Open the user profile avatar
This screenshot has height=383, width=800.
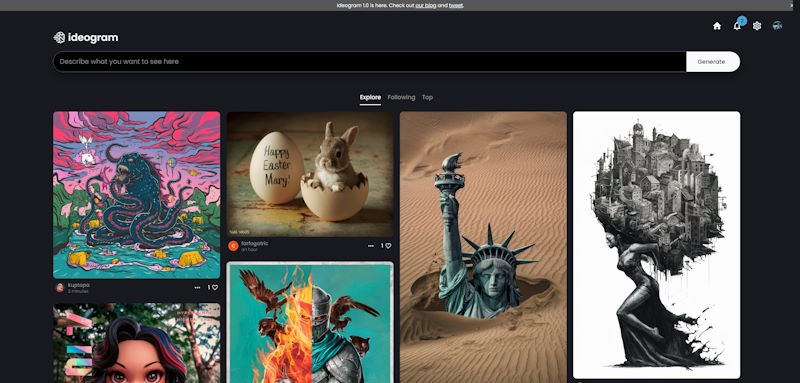[x=777, y=25]
